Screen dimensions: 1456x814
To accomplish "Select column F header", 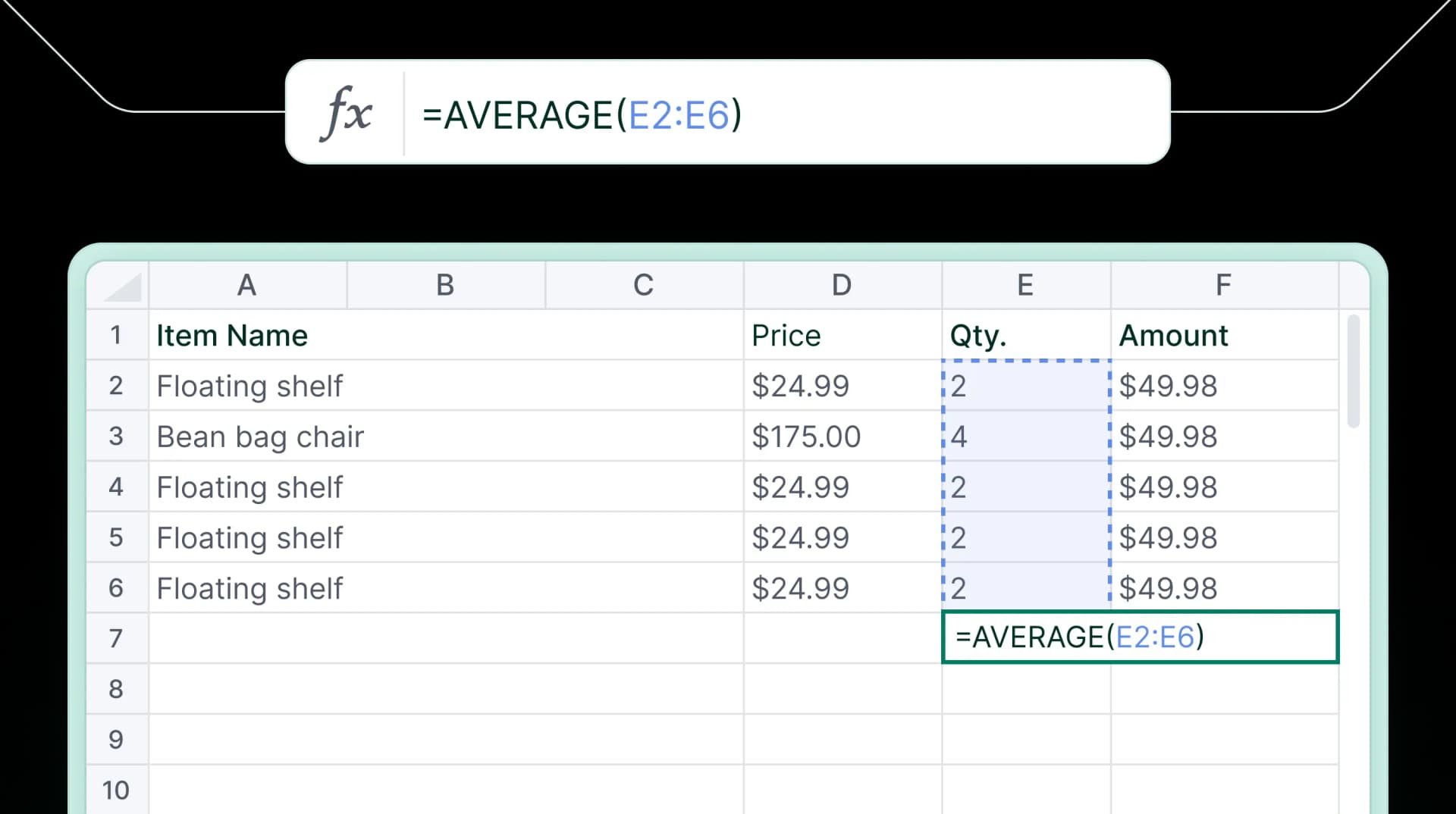I will pyautogui.click(x=1224, y=285).
